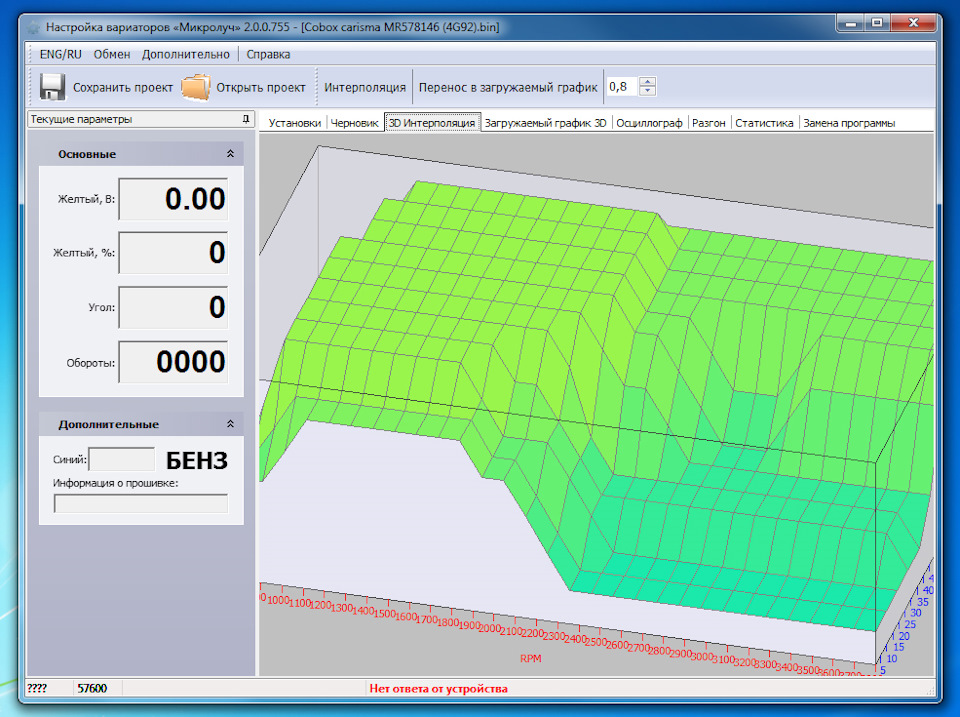Click the pin icon on Текущие параметры panel
The height and width of the screenshot is (717, 960).
(245, 119)
